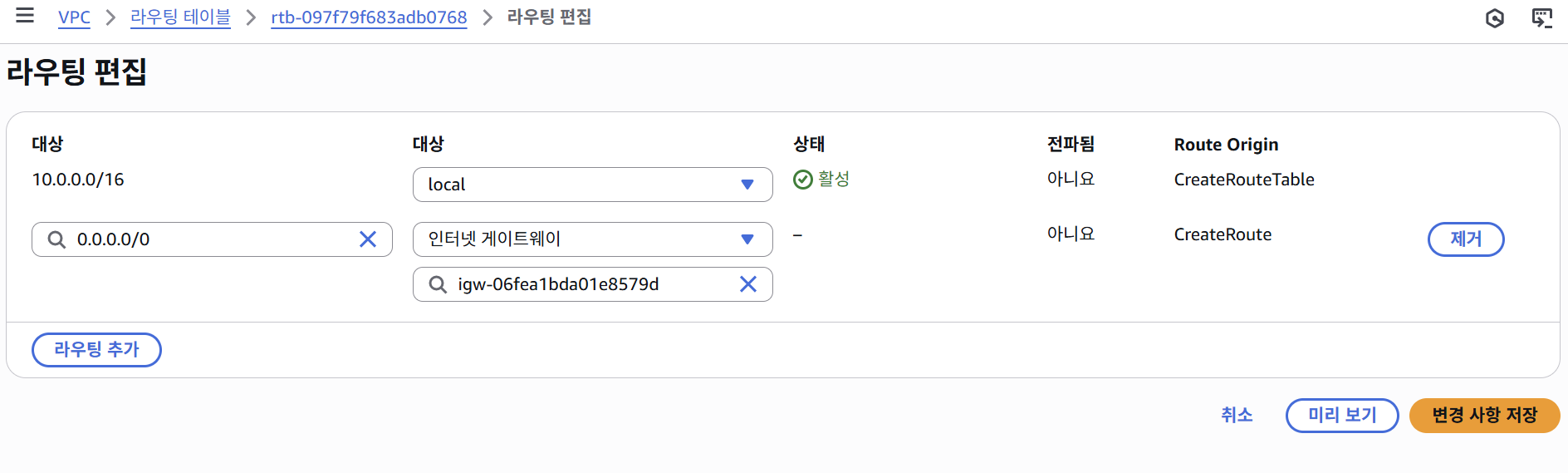Image resolution: width=1568 pixels, height=473 pixels.
Task: Click the magnifier icon beside igw-06fea1bda01e8579d
Action: (x=438, y=284)
